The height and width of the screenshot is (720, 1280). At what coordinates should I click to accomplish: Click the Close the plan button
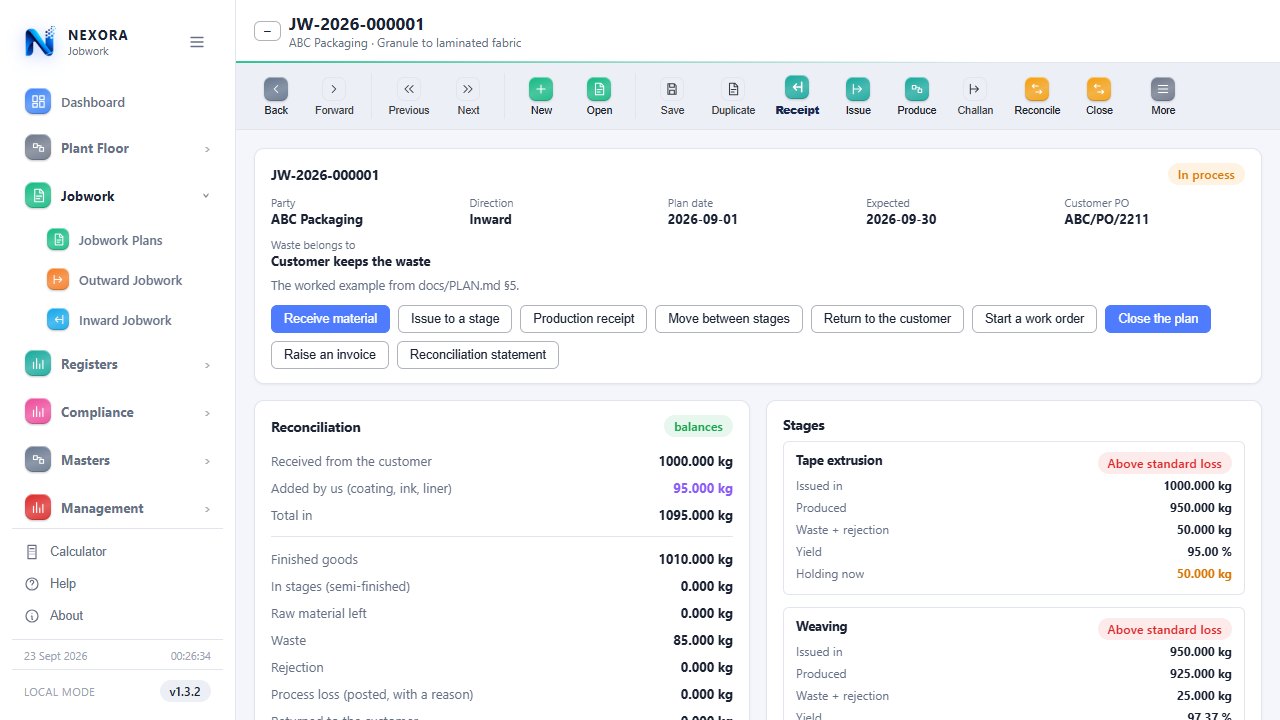click(x=1158, y=319)
